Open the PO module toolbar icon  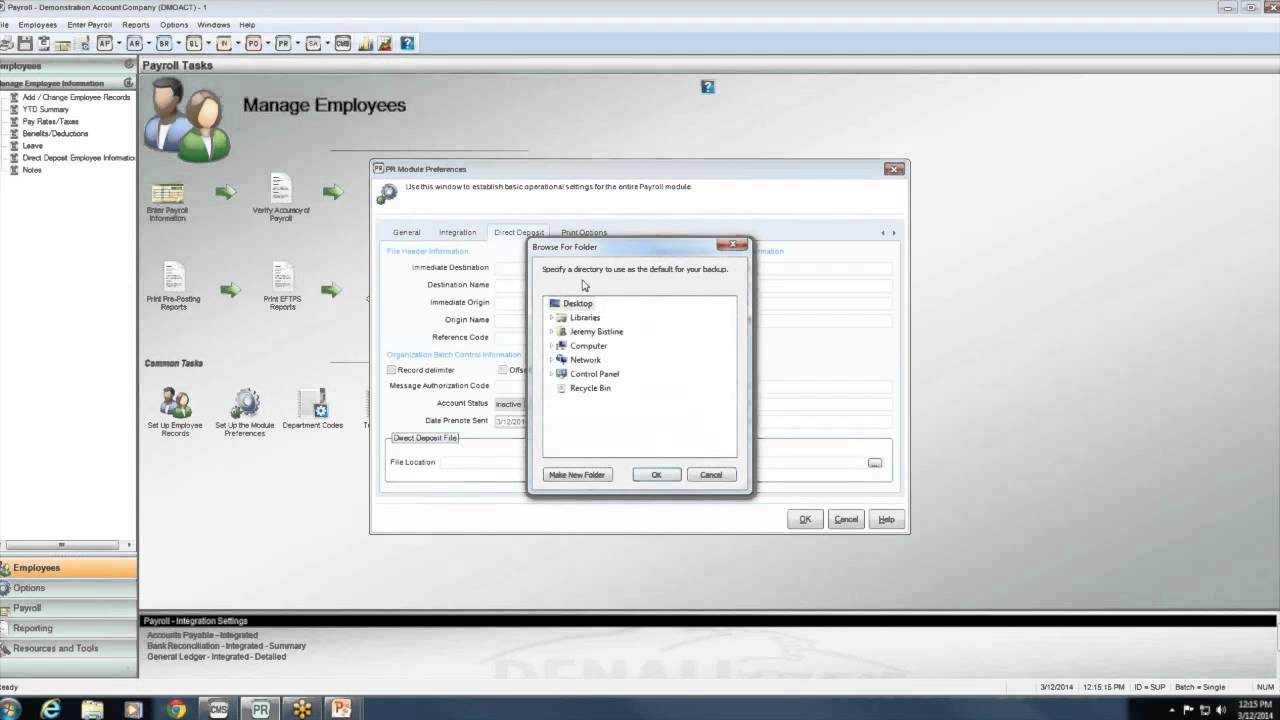click(253, 43)
